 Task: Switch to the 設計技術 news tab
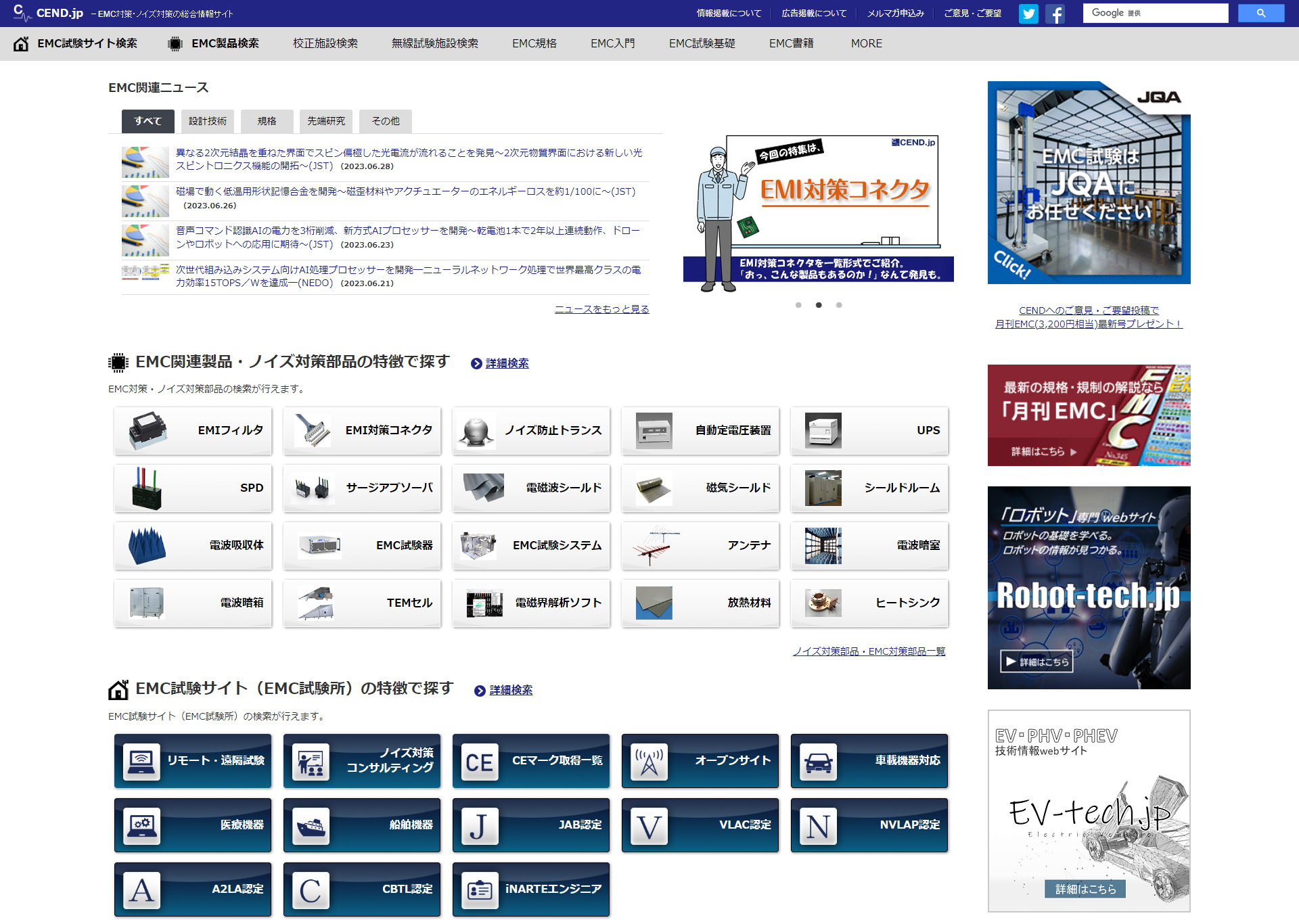[207, 121]
